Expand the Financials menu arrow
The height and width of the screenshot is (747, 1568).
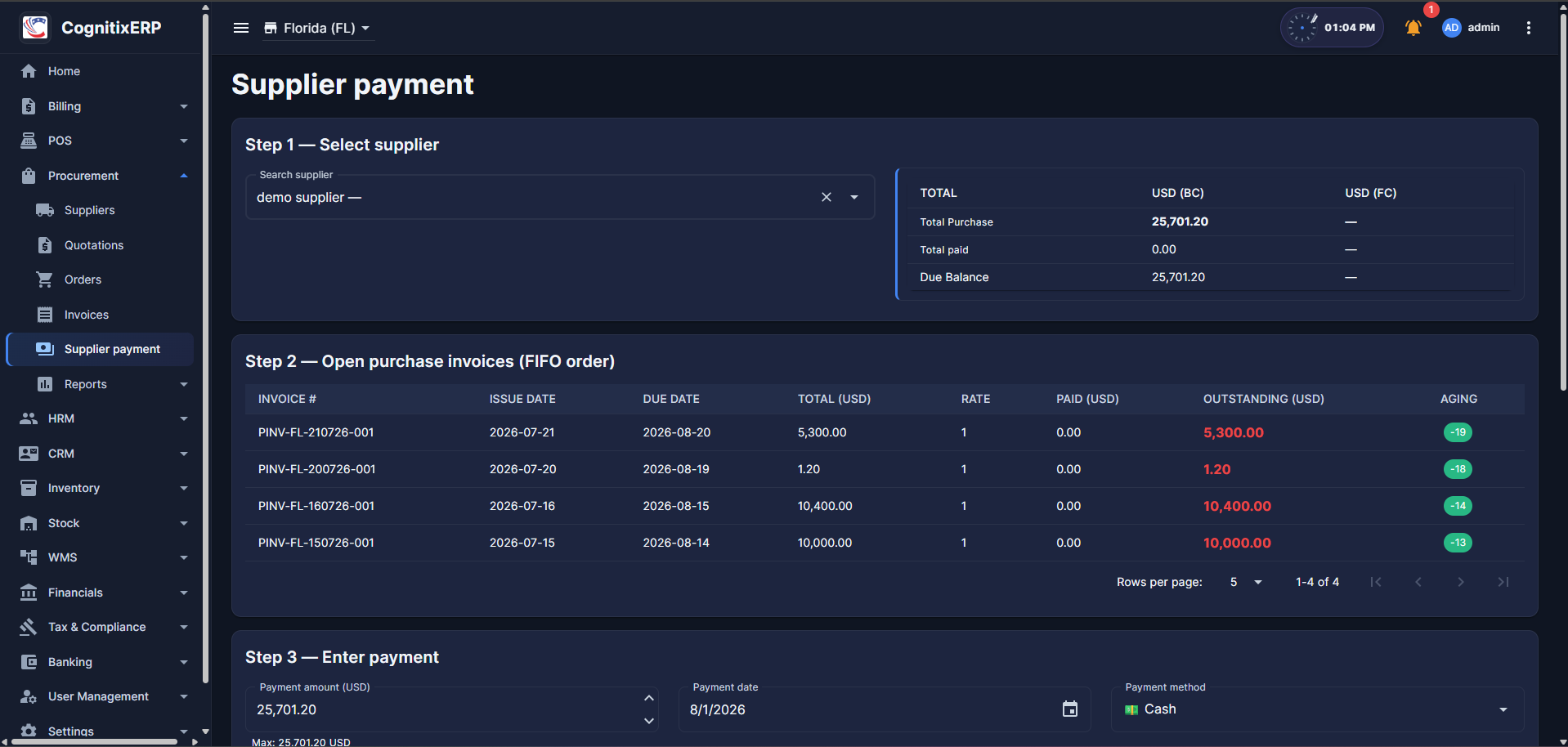(184, 593)
